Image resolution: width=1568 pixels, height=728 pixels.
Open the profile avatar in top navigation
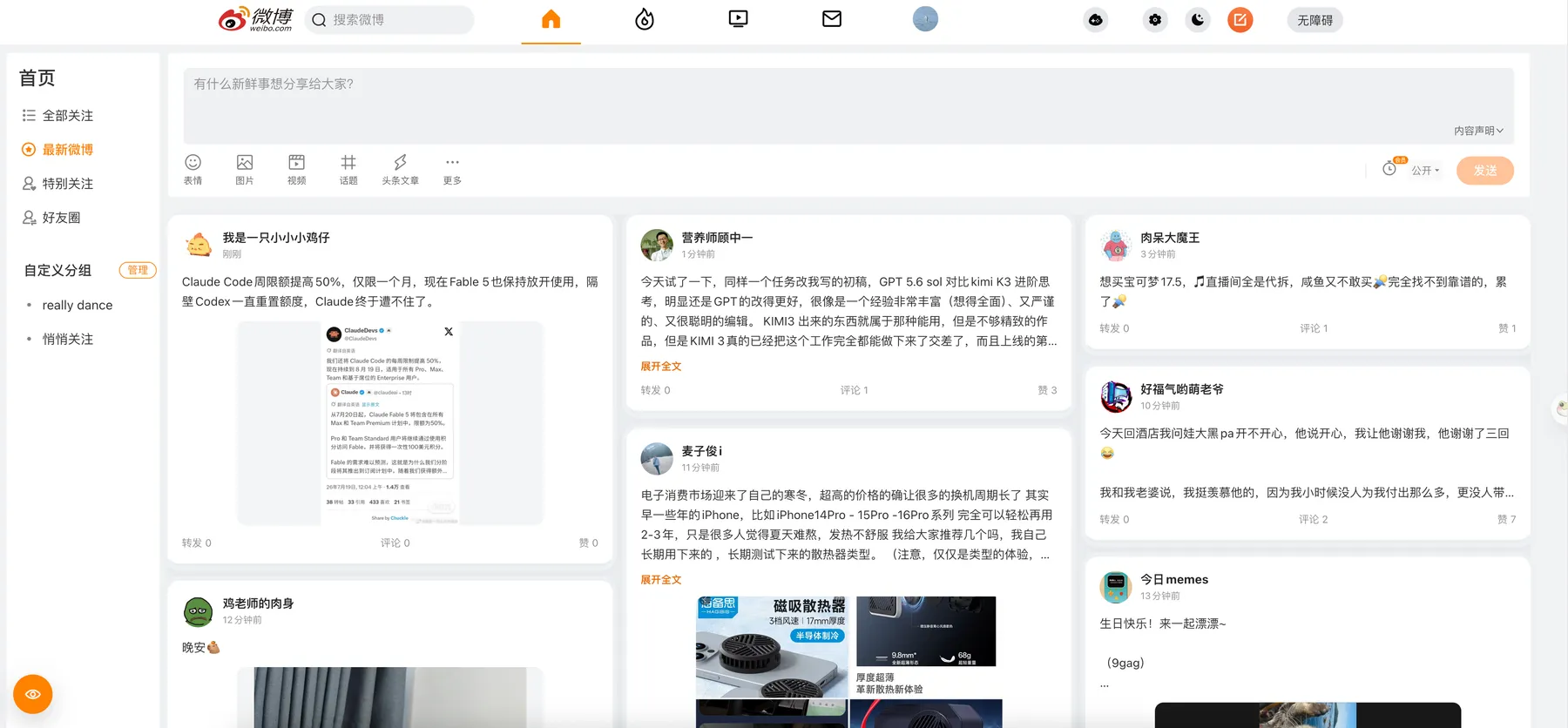coord(925,19)
